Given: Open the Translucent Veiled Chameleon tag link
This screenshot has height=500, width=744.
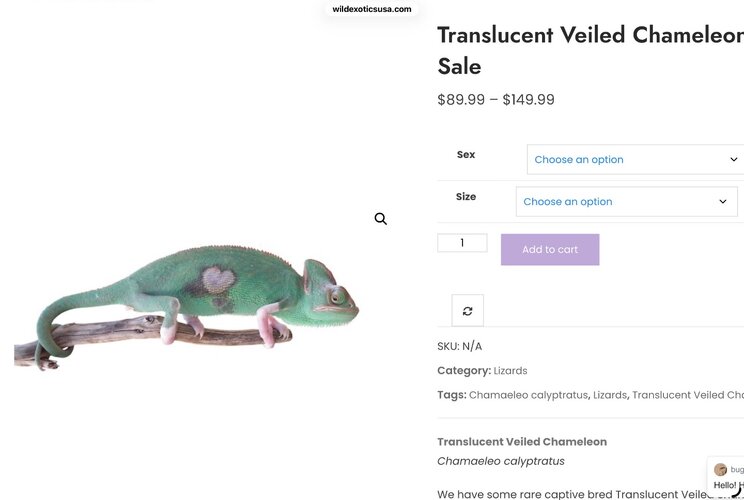Looking at the screenshot, I should [688, 395].
